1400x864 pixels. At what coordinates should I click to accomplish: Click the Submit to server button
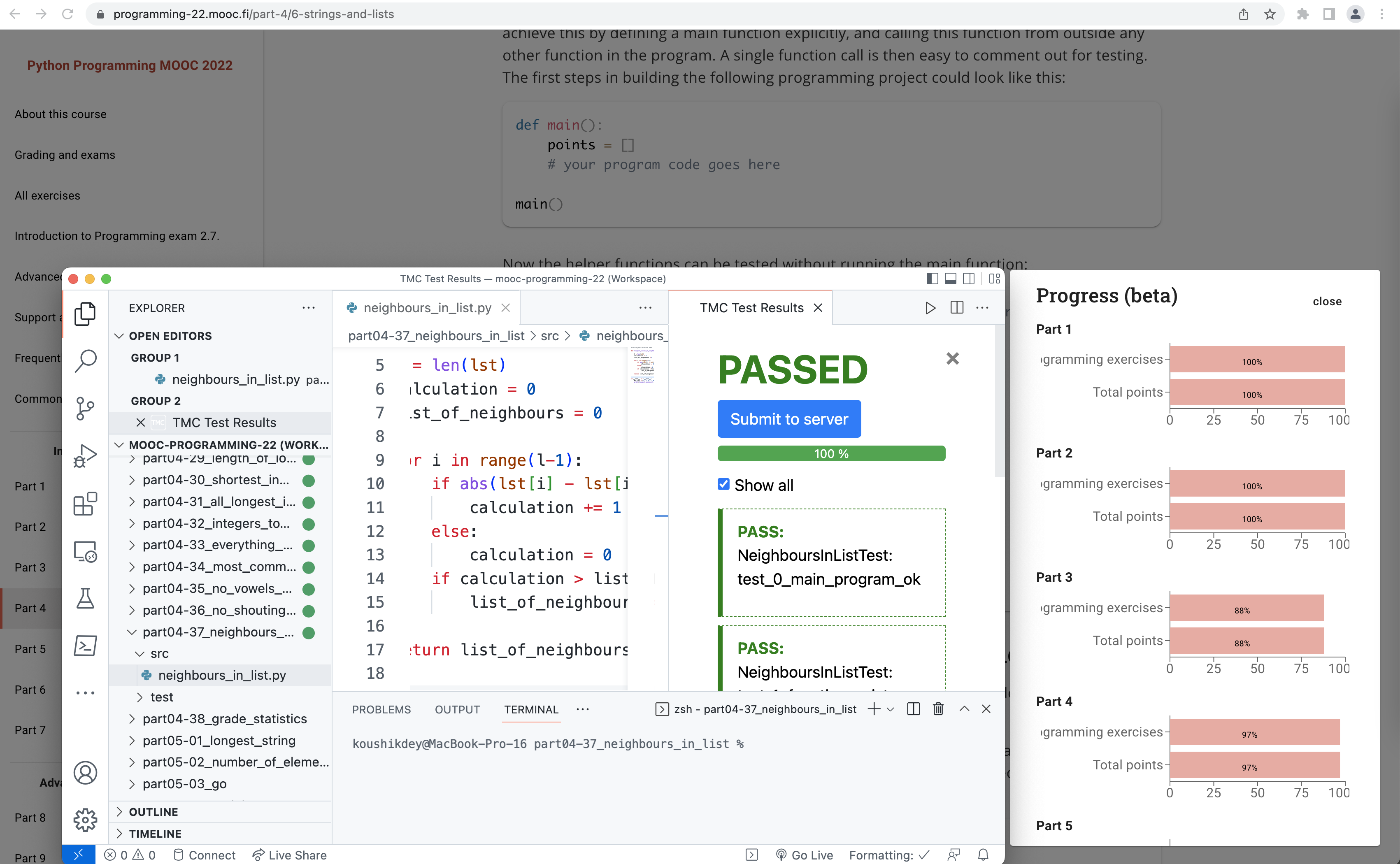point(788,419)
